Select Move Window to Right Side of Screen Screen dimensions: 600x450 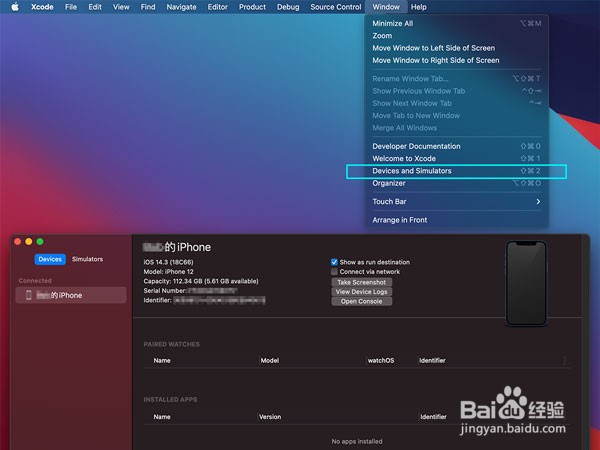(x=457, y=60)
